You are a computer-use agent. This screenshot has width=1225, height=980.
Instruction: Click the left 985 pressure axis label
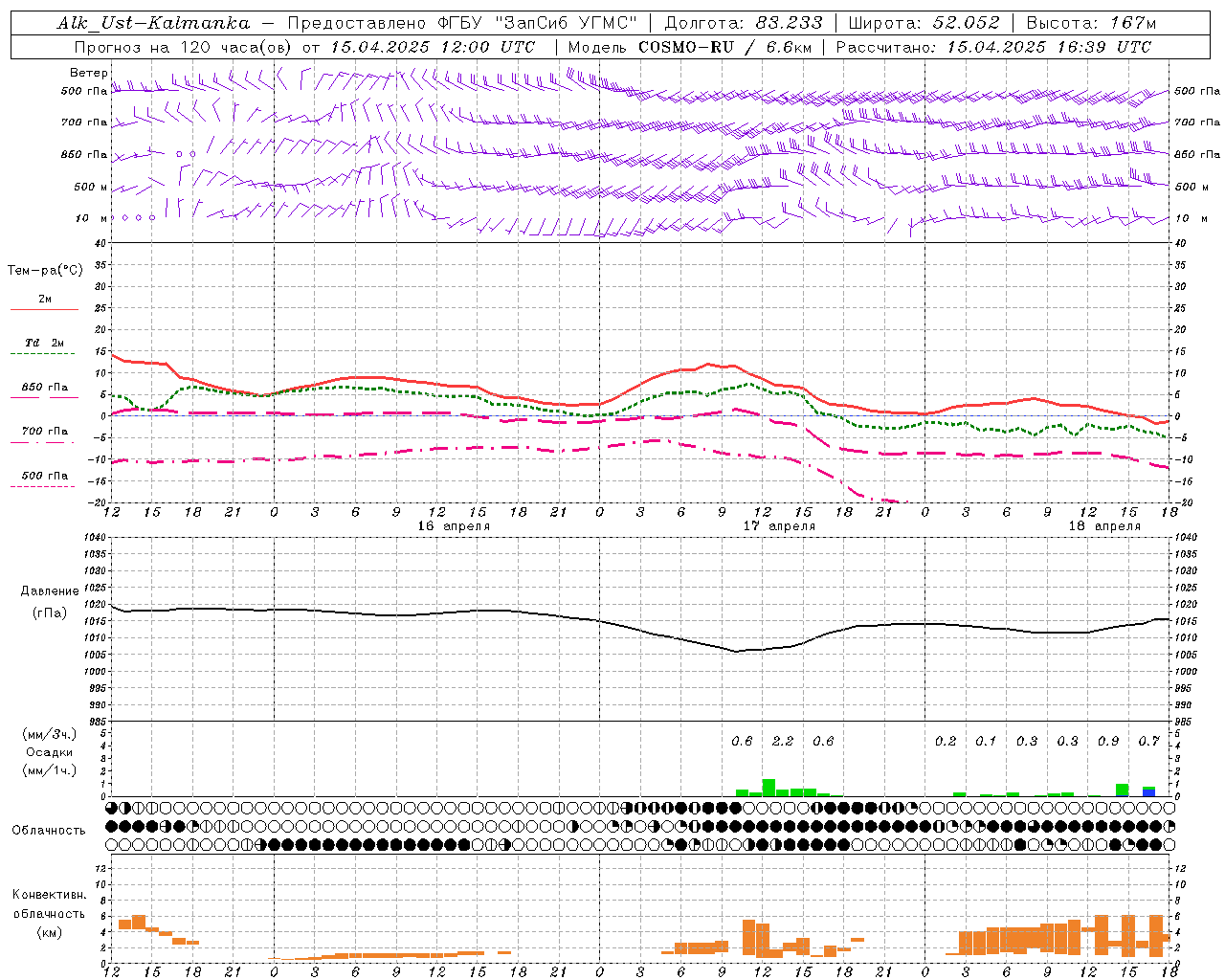coord(97,722)
